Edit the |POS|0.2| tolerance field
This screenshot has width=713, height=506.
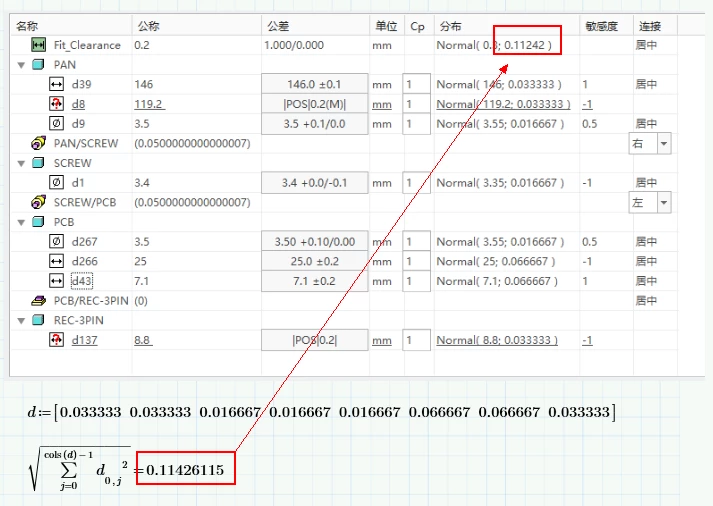(315, 340)
